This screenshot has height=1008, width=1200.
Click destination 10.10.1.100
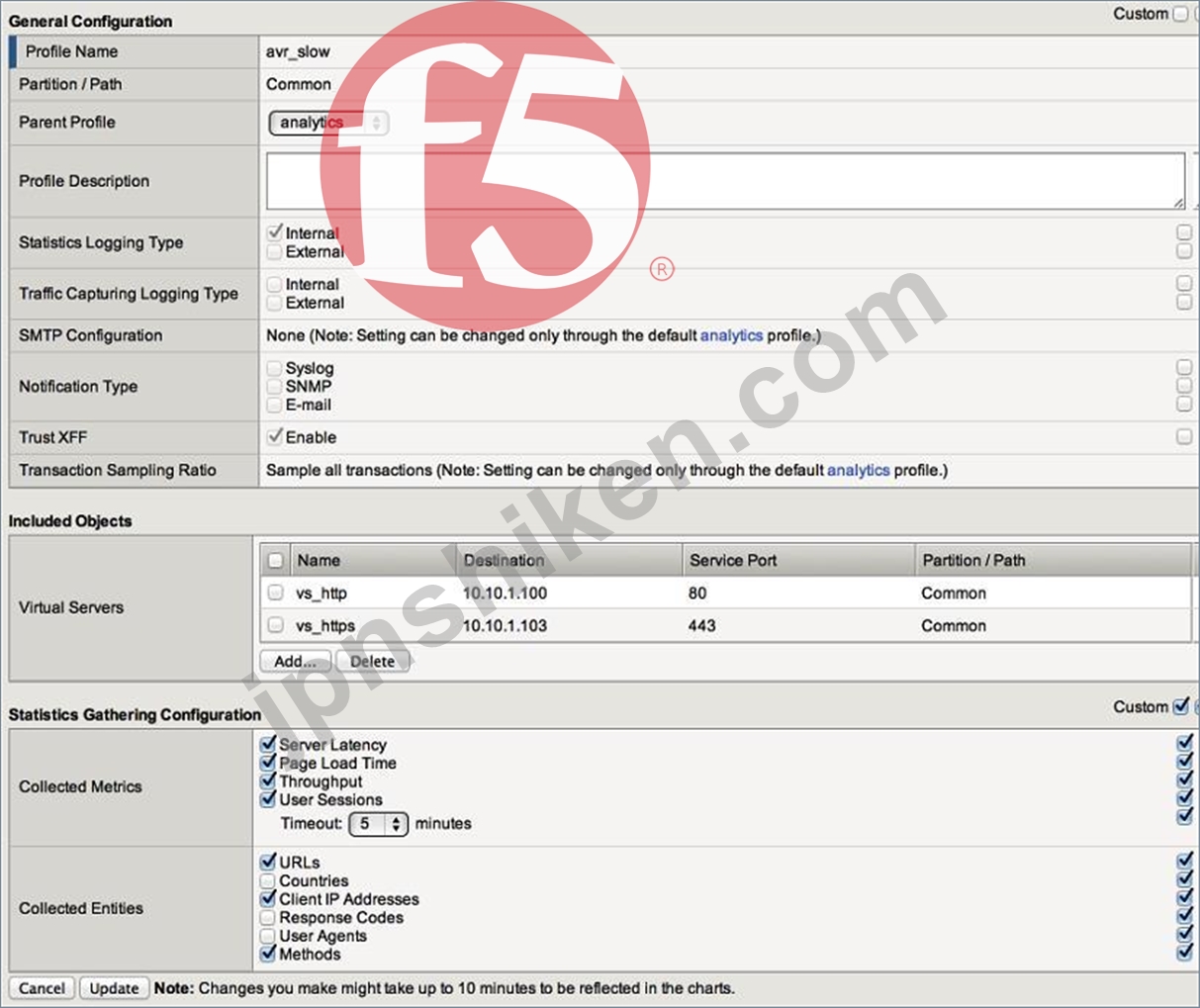[505, 594]
